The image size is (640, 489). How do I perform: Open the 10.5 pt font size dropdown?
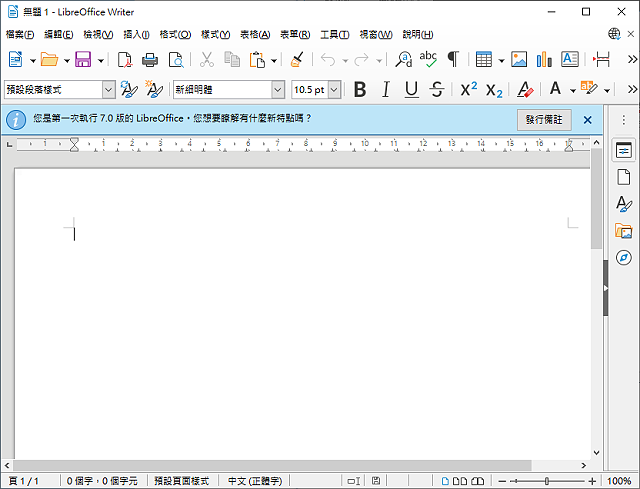334,89
